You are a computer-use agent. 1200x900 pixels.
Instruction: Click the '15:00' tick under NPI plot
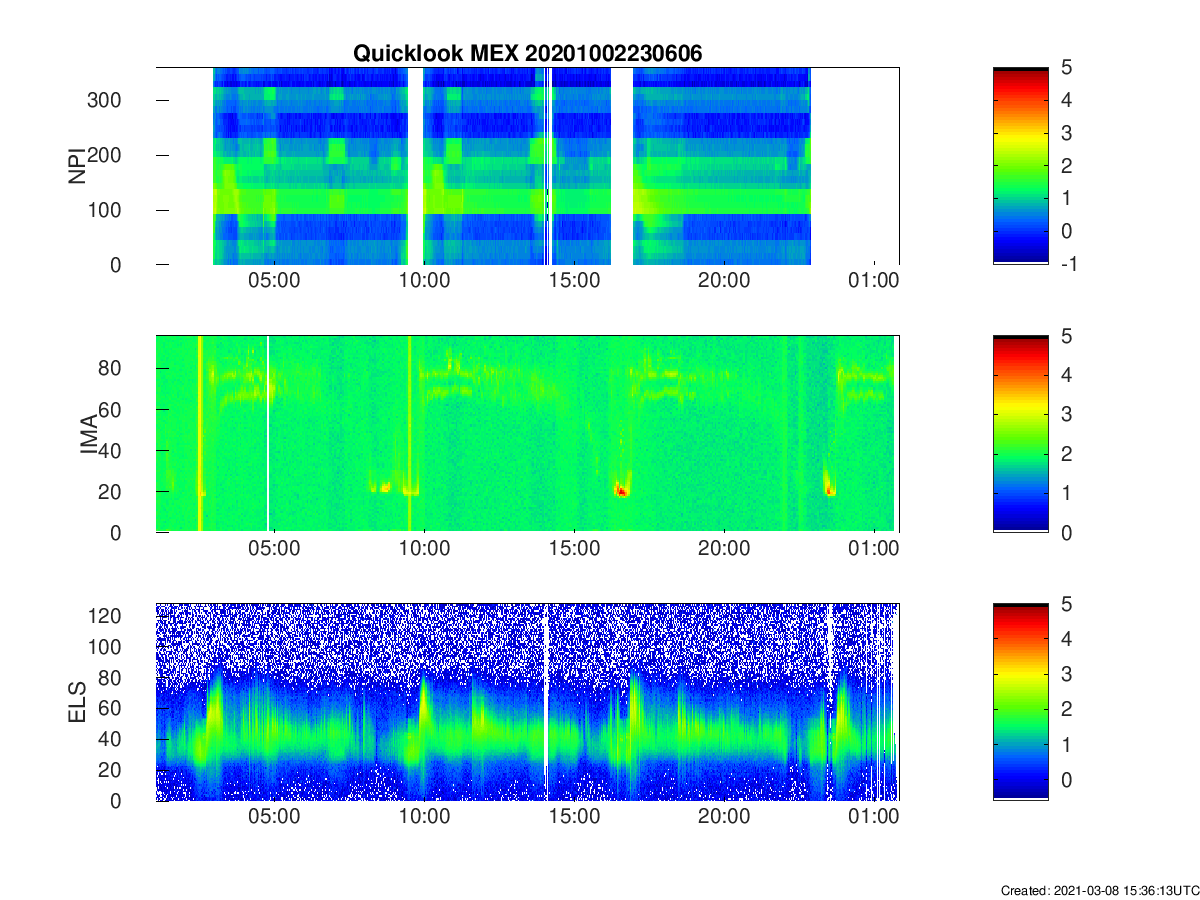[574, 281]
